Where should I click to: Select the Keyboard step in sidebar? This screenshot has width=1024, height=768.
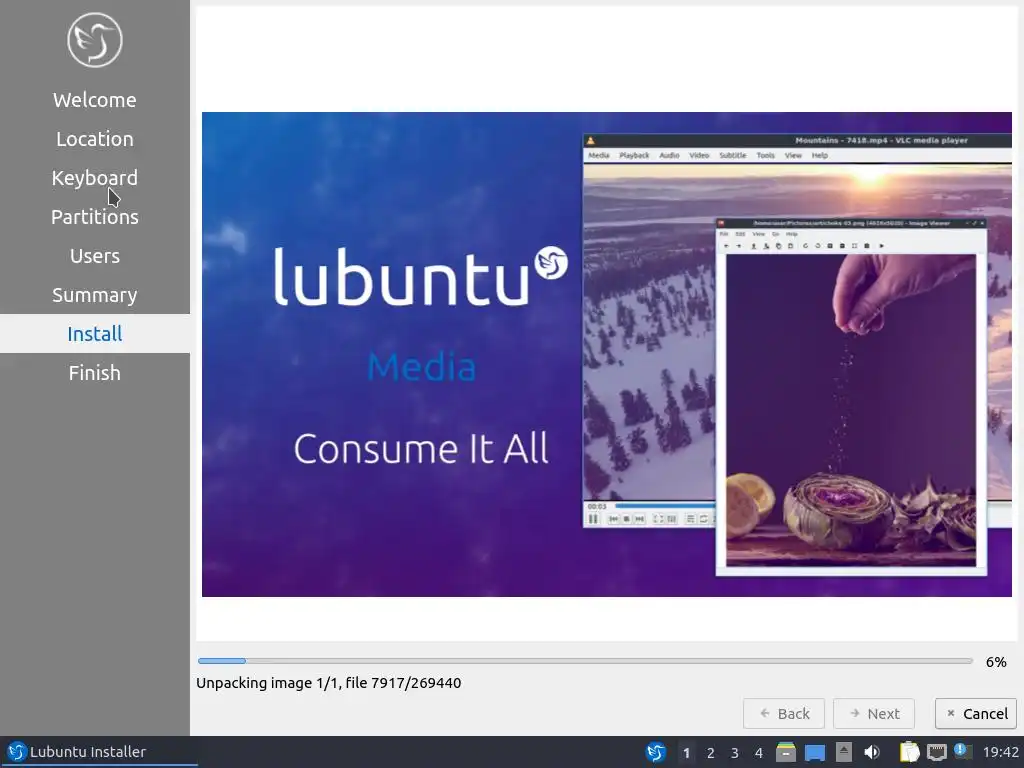pos(95,178)
